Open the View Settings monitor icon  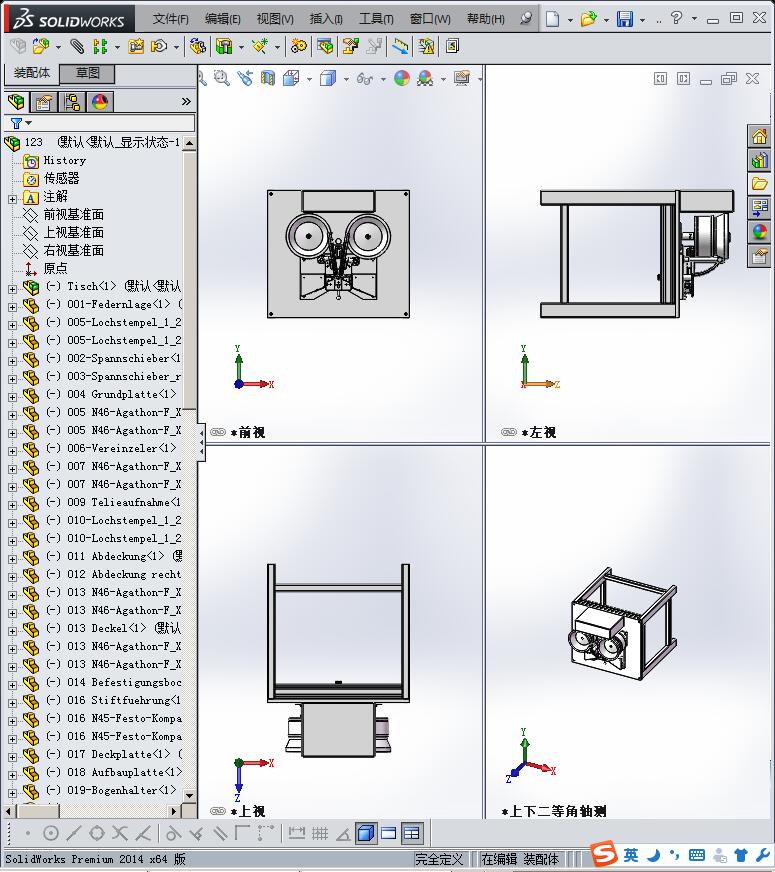[x=462, y=78]
